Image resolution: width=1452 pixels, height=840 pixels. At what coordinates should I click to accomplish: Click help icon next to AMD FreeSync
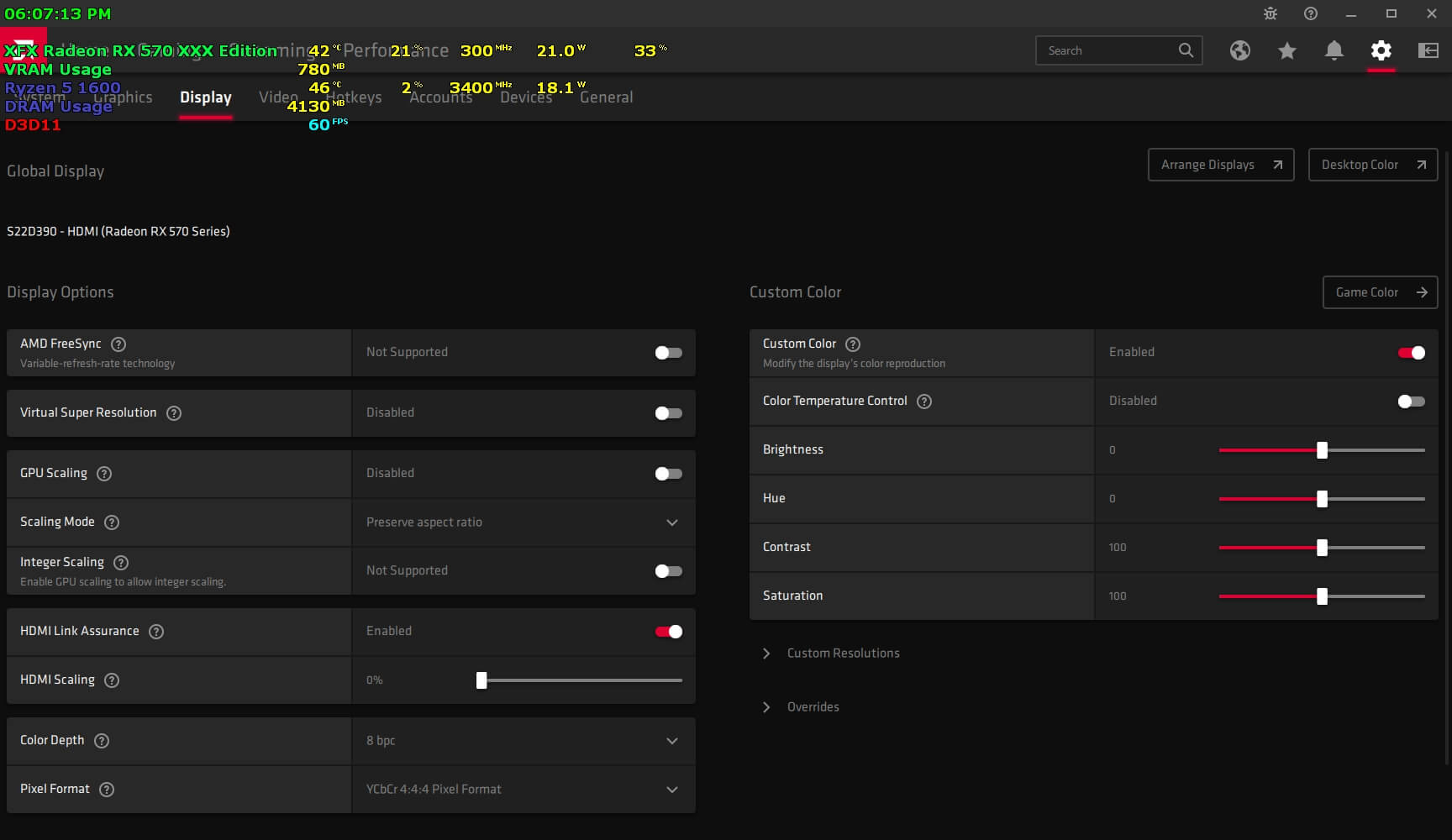[118, 344]
